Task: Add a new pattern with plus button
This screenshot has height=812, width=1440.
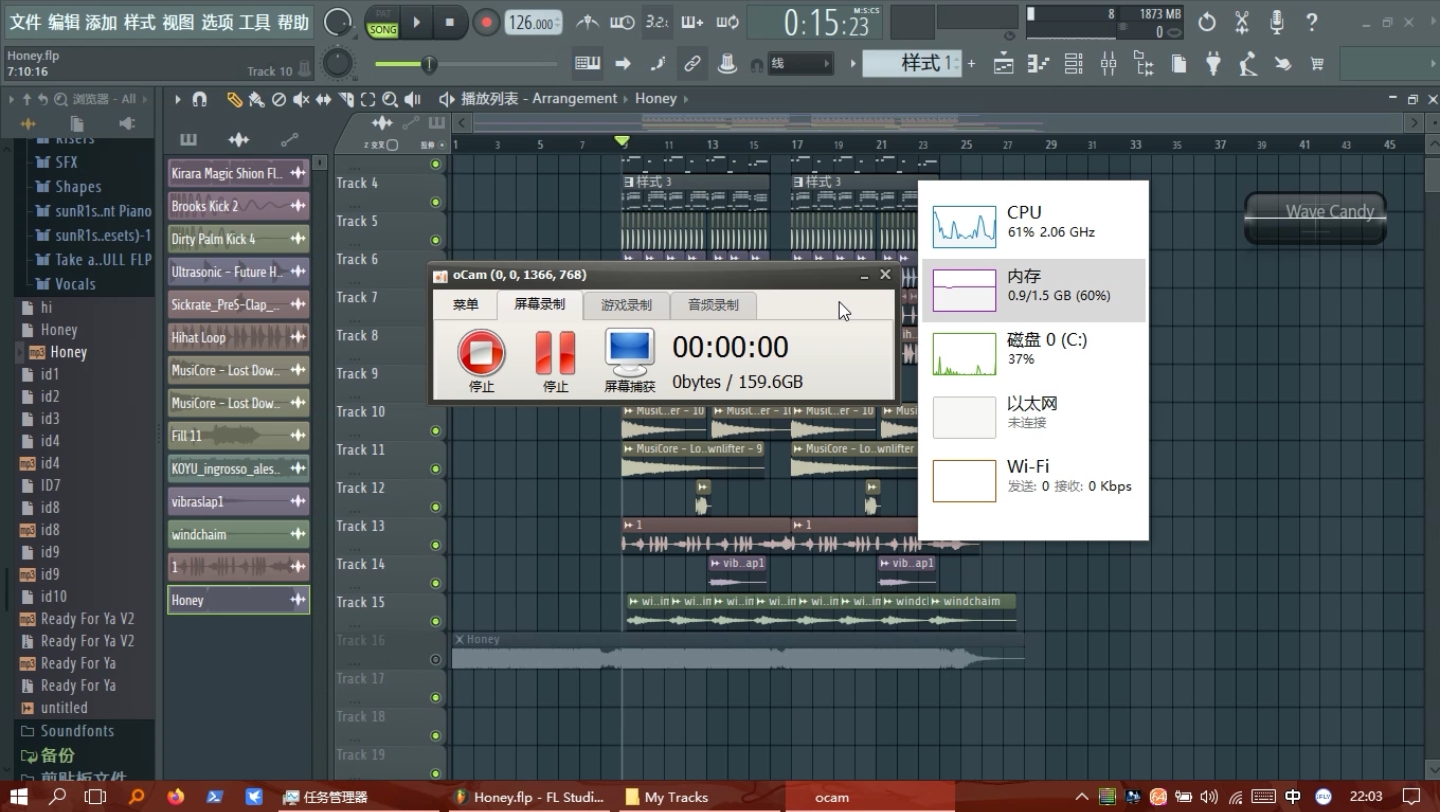Action: [x=971, y=64]
